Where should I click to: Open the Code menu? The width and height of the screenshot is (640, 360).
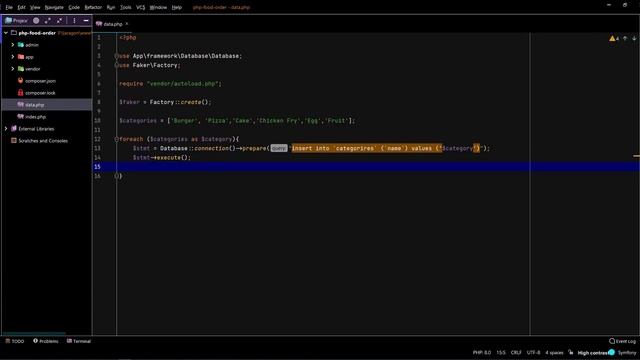tap(74, 7)
